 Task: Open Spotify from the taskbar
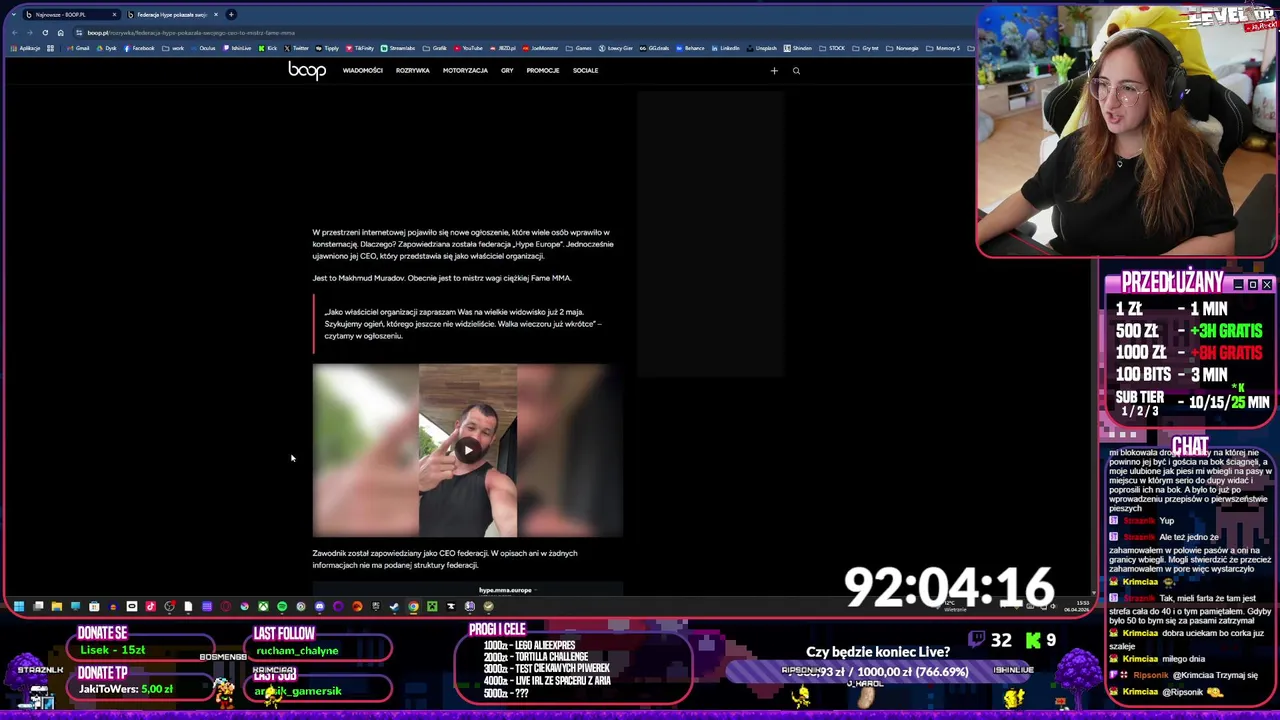(x=282, y=606)
